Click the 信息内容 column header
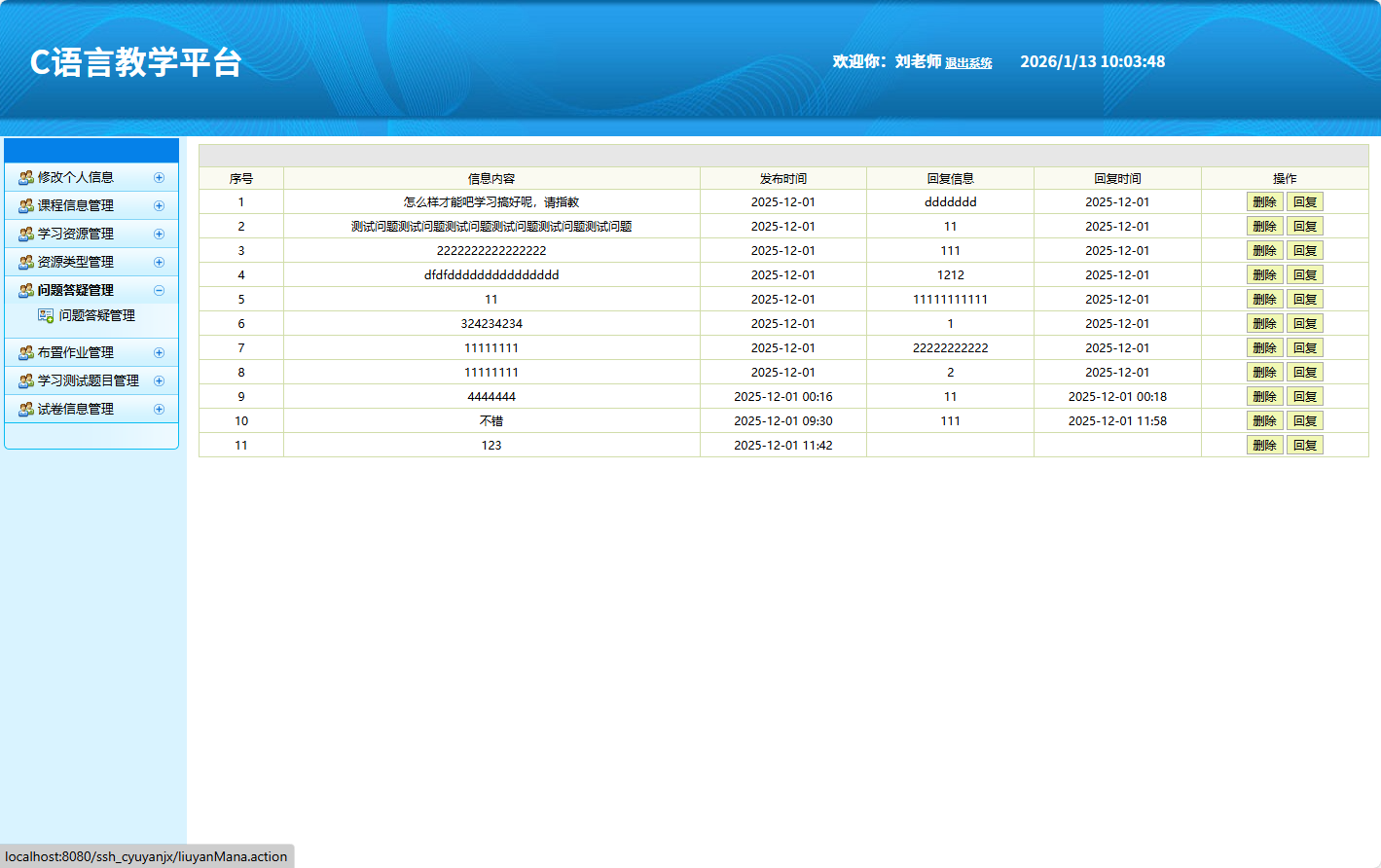This screenshot has width=1381, height=868. click(x=491, y=179)
